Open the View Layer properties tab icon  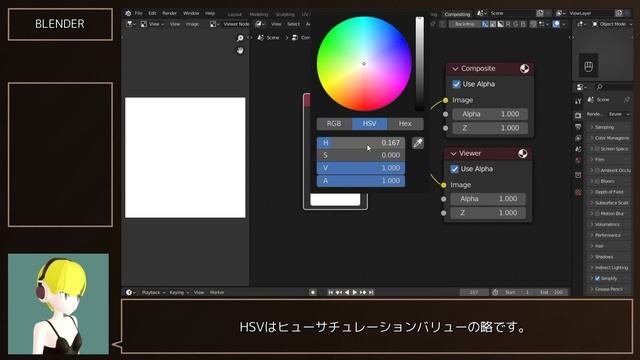[x=578, y=138]
